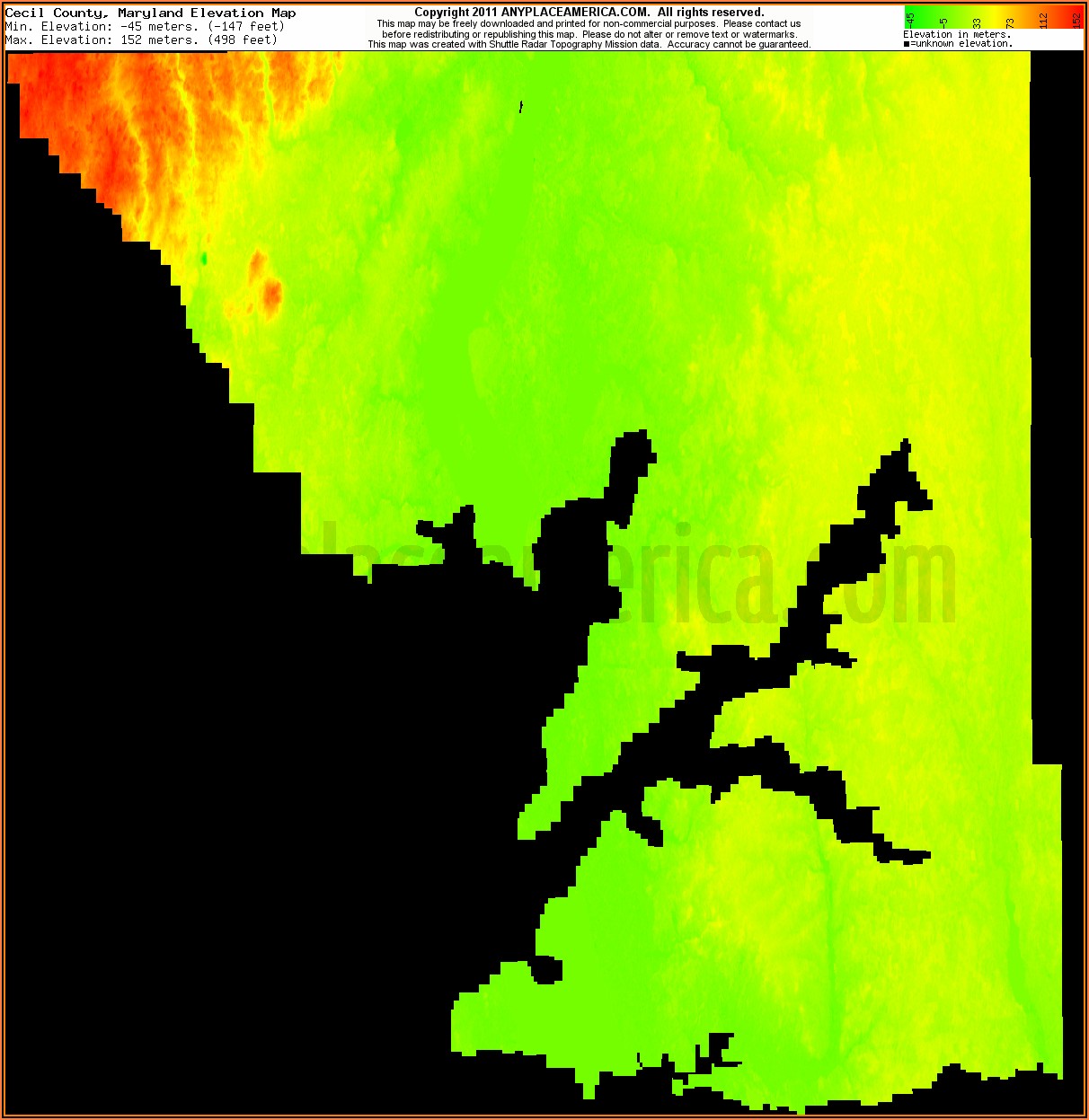
Task: Click the 152 label on elevation scale
Action: [1076, 19]
